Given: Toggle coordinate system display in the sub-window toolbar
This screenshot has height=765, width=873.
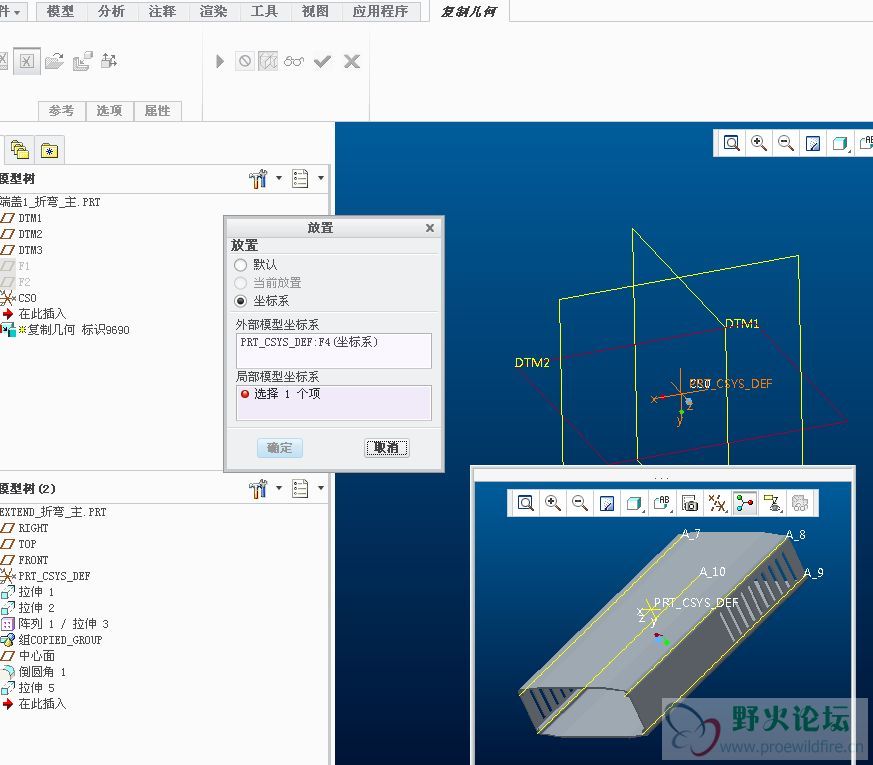Looking at the screenshot, I should point(744,503).
